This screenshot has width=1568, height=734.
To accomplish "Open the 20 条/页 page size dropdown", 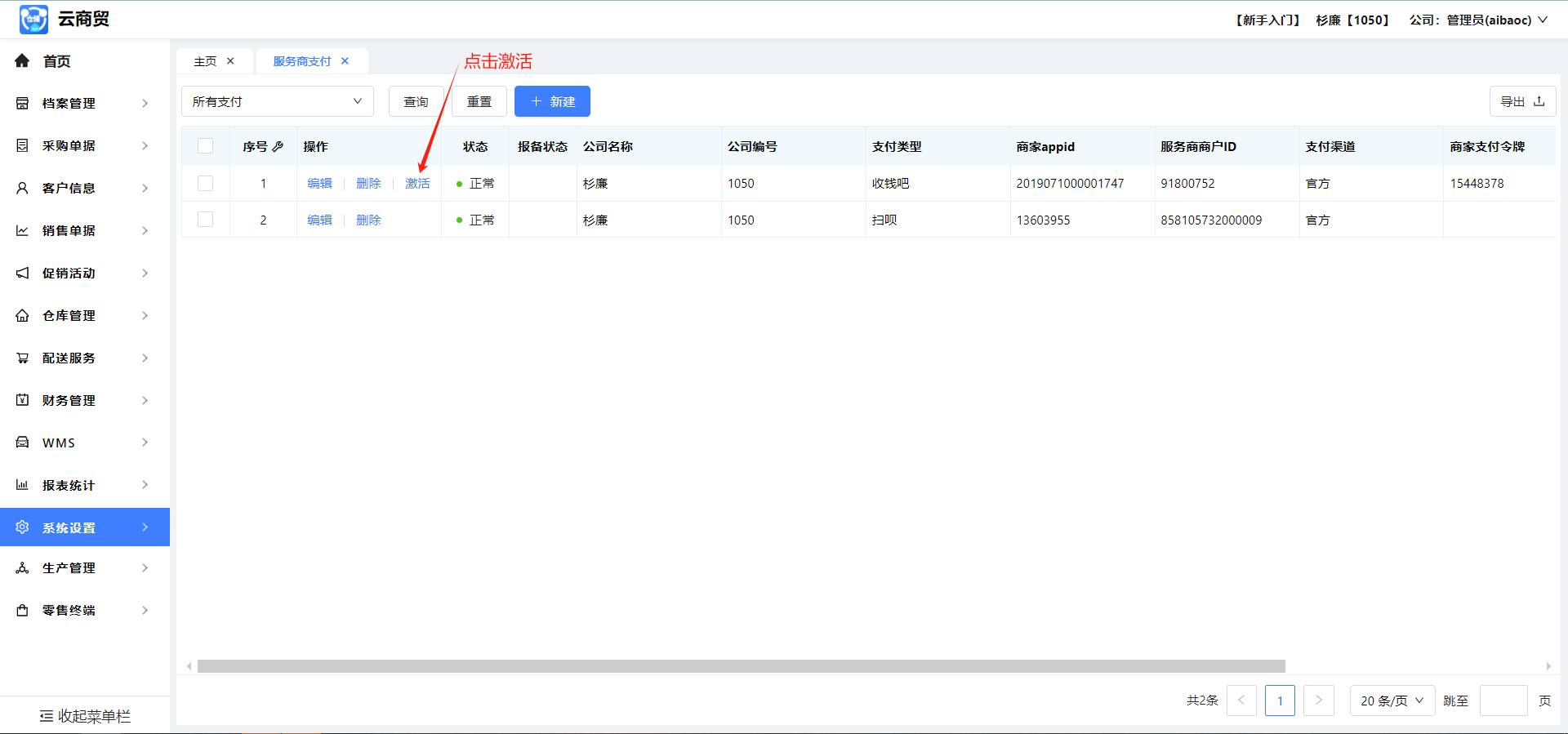I will [1392, 701].
